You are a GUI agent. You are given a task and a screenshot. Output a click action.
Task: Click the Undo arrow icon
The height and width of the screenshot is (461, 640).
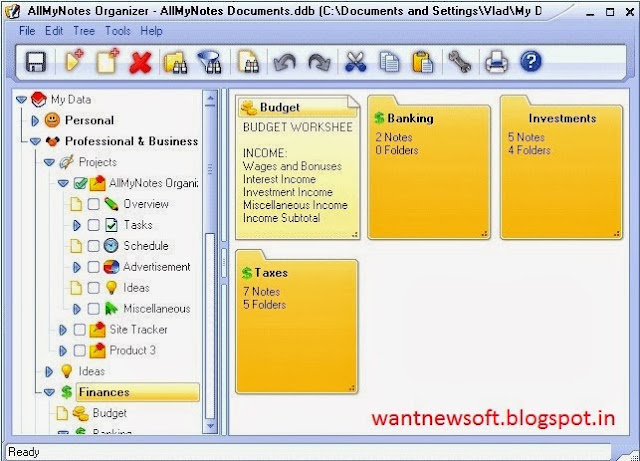pos(284,62)
